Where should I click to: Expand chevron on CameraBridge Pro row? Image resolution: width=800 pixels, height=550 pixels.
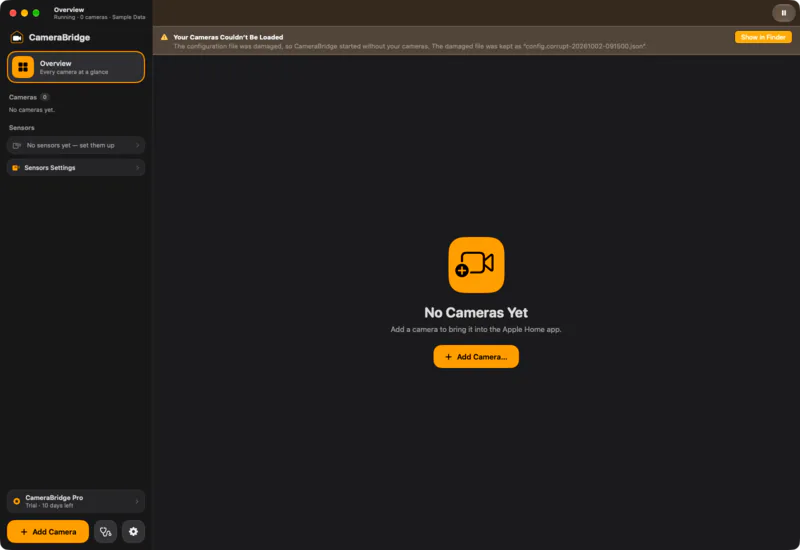click(x=137, y=502)
